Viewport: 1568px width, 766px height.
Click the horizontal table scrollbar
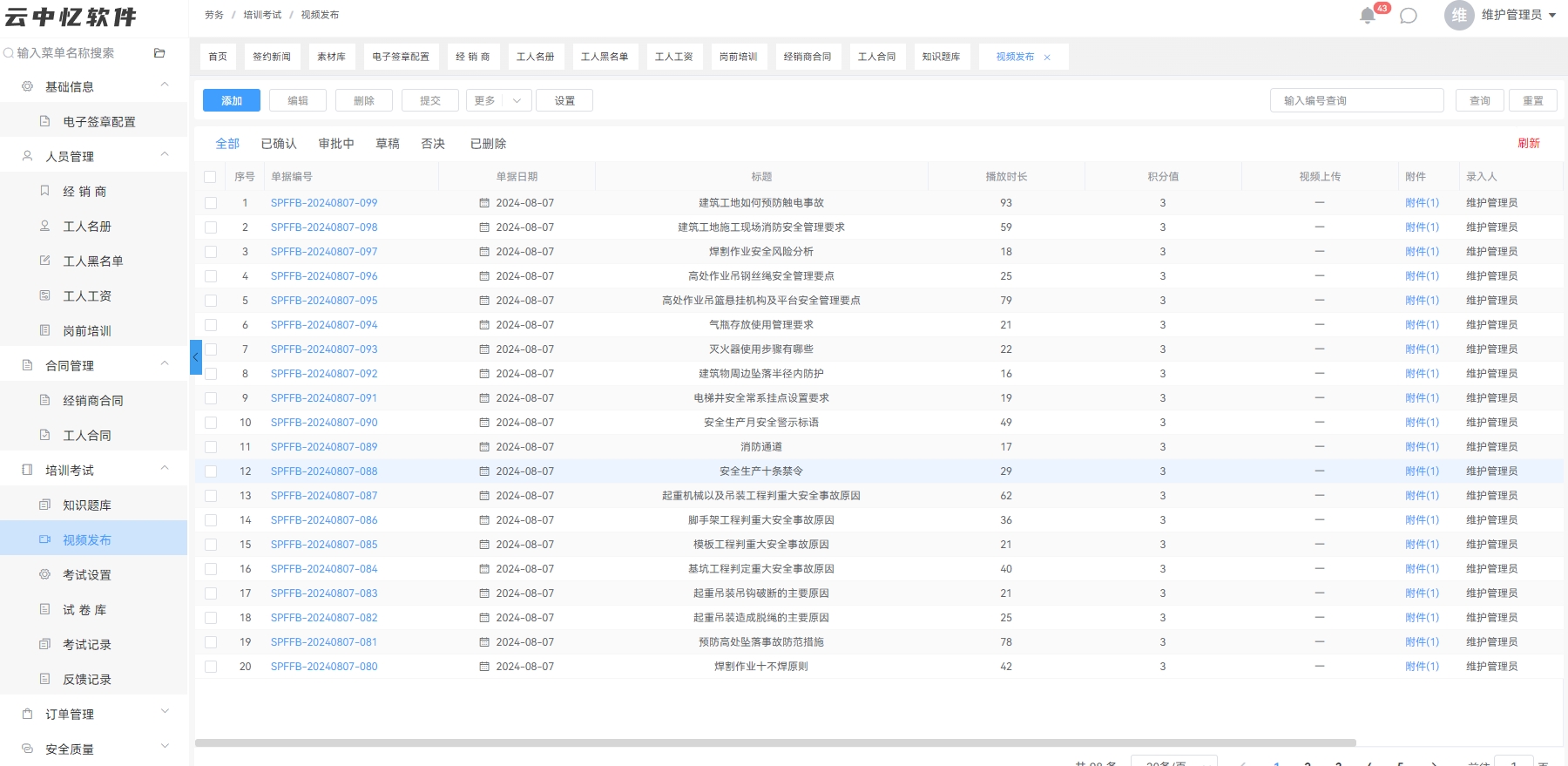pyautogui.click(x=775, y=743)
